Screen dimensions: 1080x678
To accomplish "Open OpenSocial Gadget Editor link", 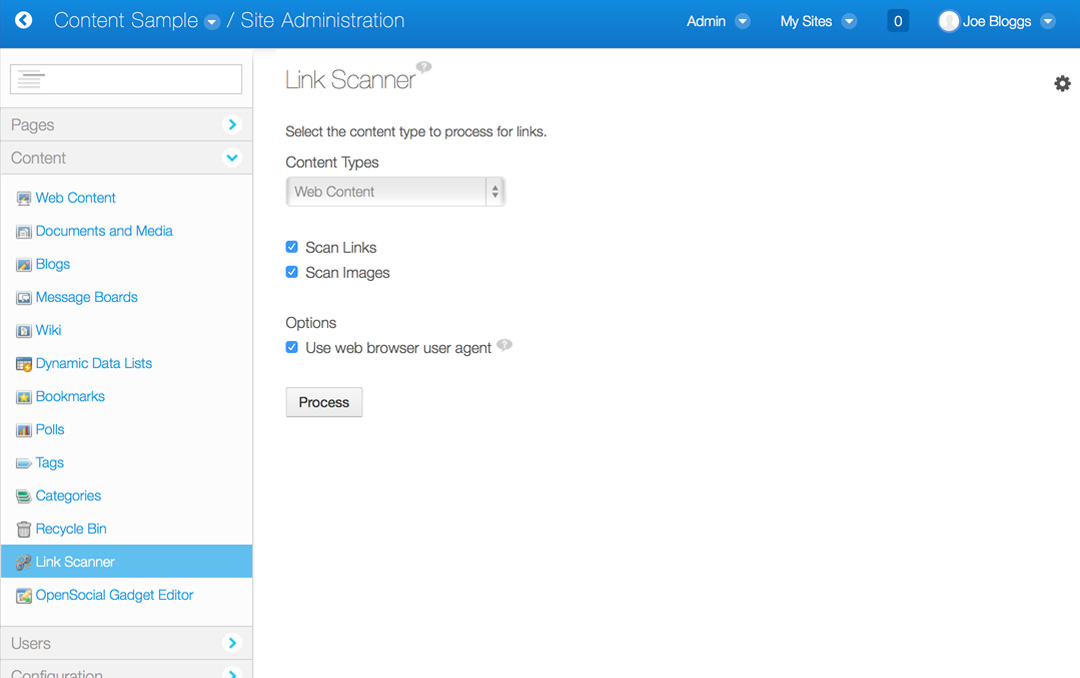I will [114, 595].
